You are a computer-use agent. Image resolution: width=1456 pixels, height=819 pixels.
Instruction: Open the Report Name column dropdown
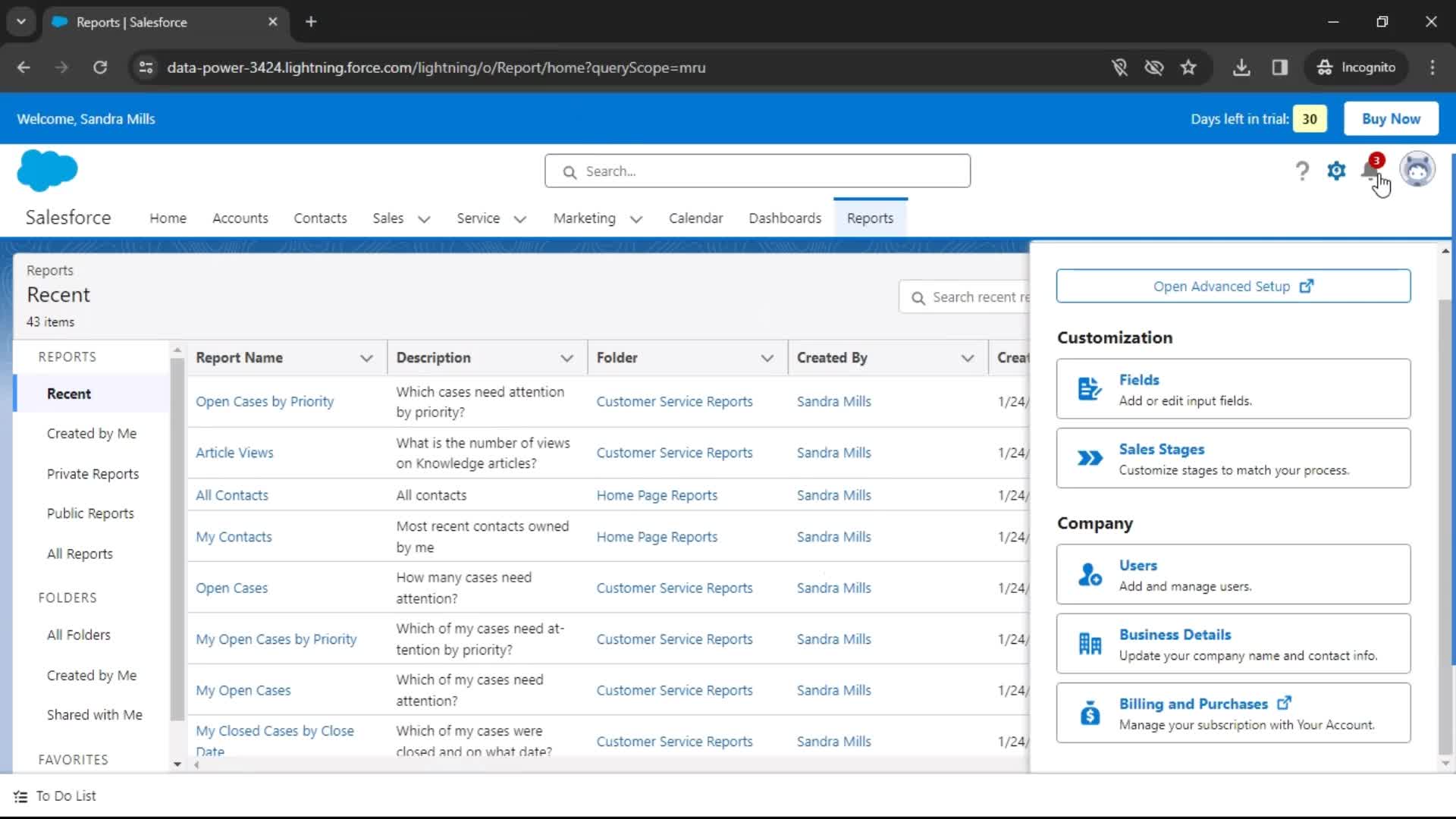pos(367,357)
